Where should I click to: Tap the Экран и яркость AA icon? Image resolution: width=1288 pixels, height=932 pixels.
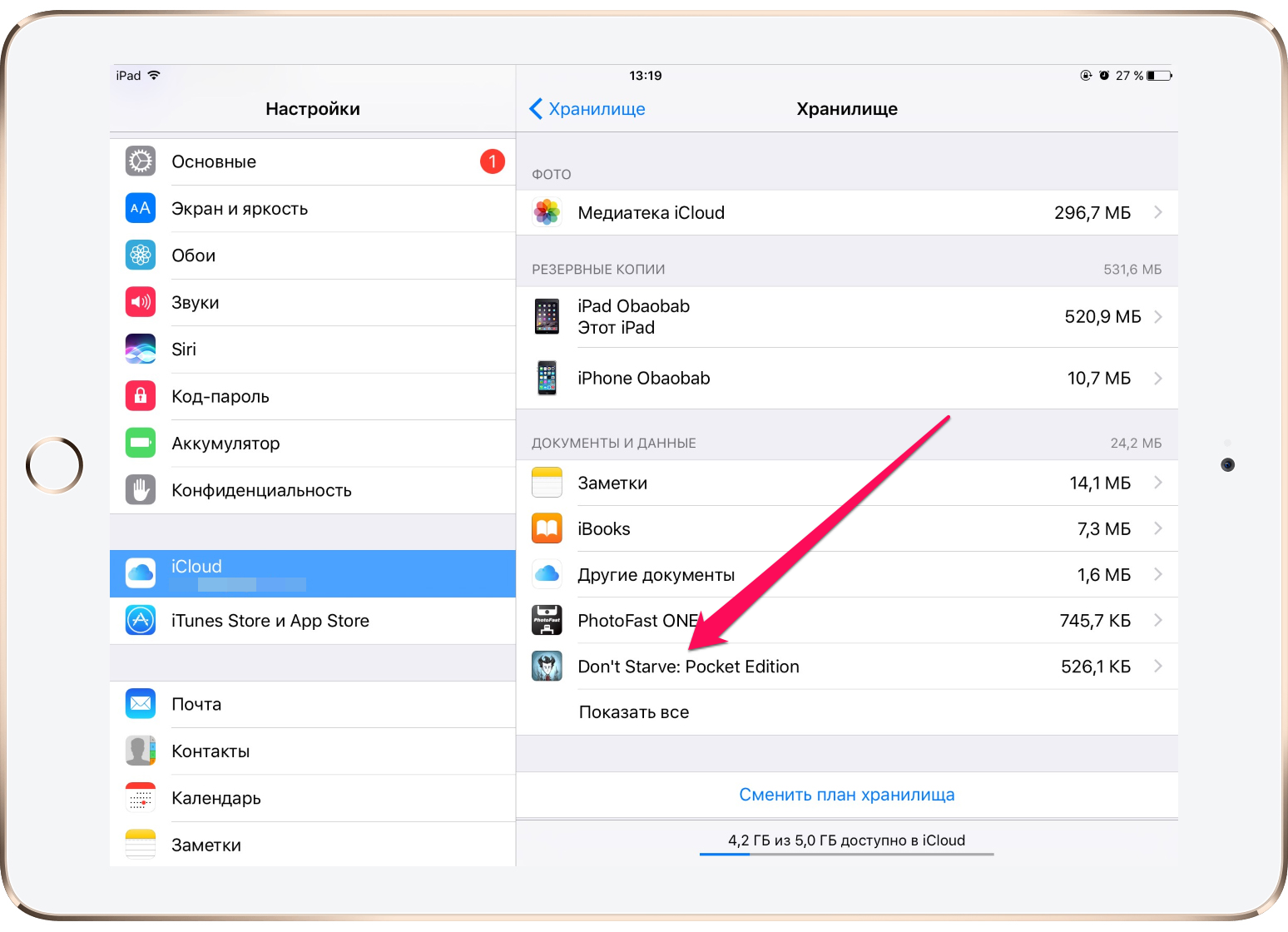(141, 208)
